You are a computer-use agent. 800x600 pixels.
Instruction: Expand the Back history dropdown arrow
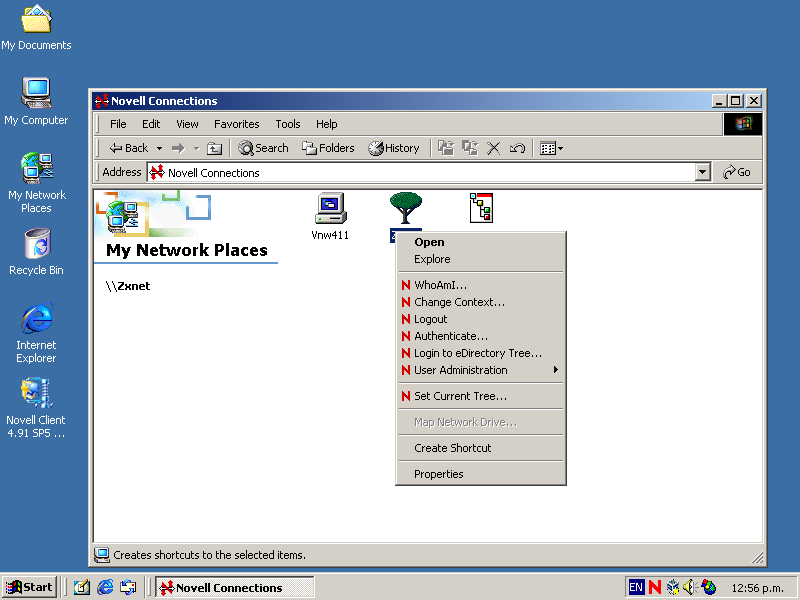tap(159, 148)
